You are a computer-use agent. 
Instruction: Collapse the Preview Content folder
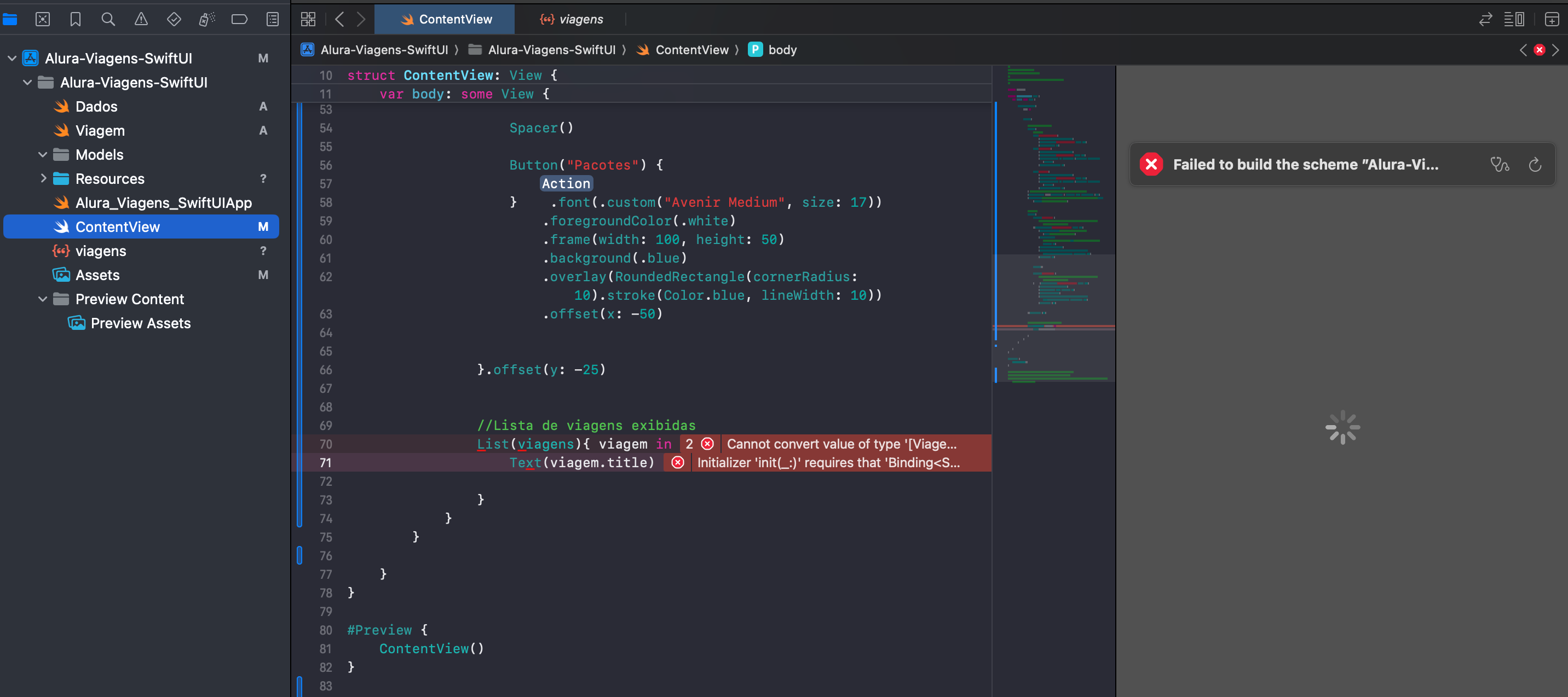pos(43,299)
